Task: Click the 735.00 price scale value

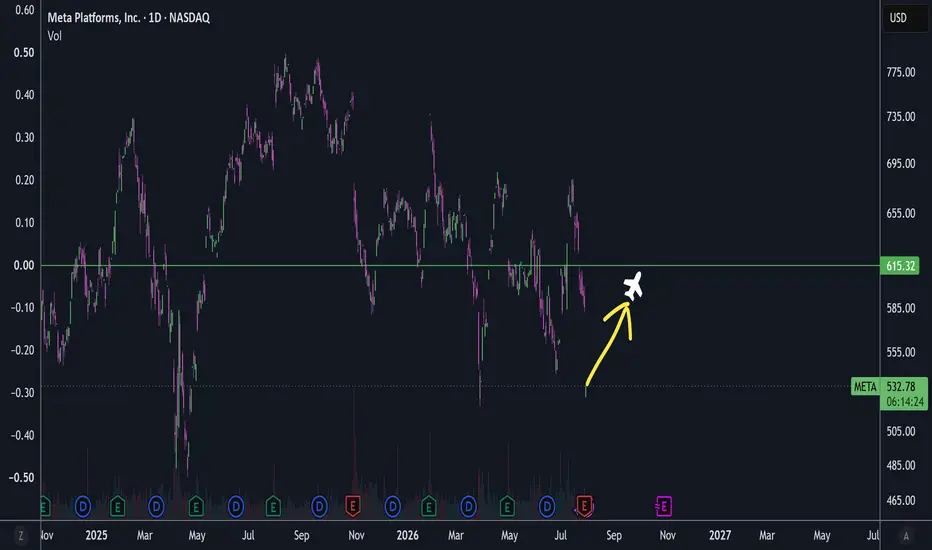Action: (x=900, y=117)
